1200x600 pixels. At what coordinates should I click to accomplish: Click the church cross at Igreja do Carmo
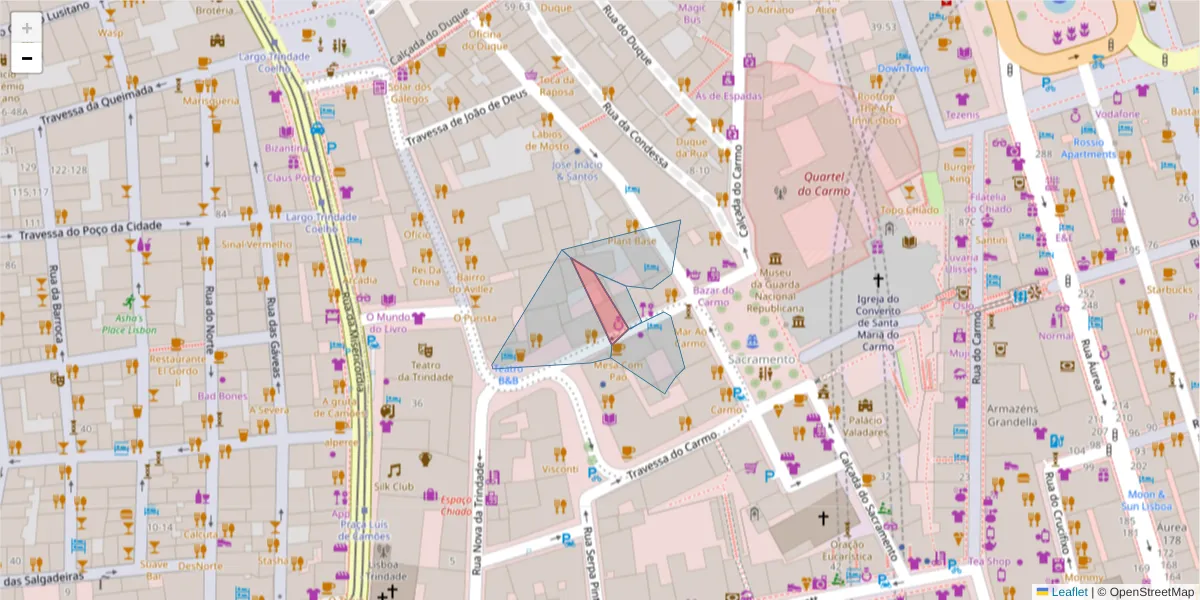[878, 280]
